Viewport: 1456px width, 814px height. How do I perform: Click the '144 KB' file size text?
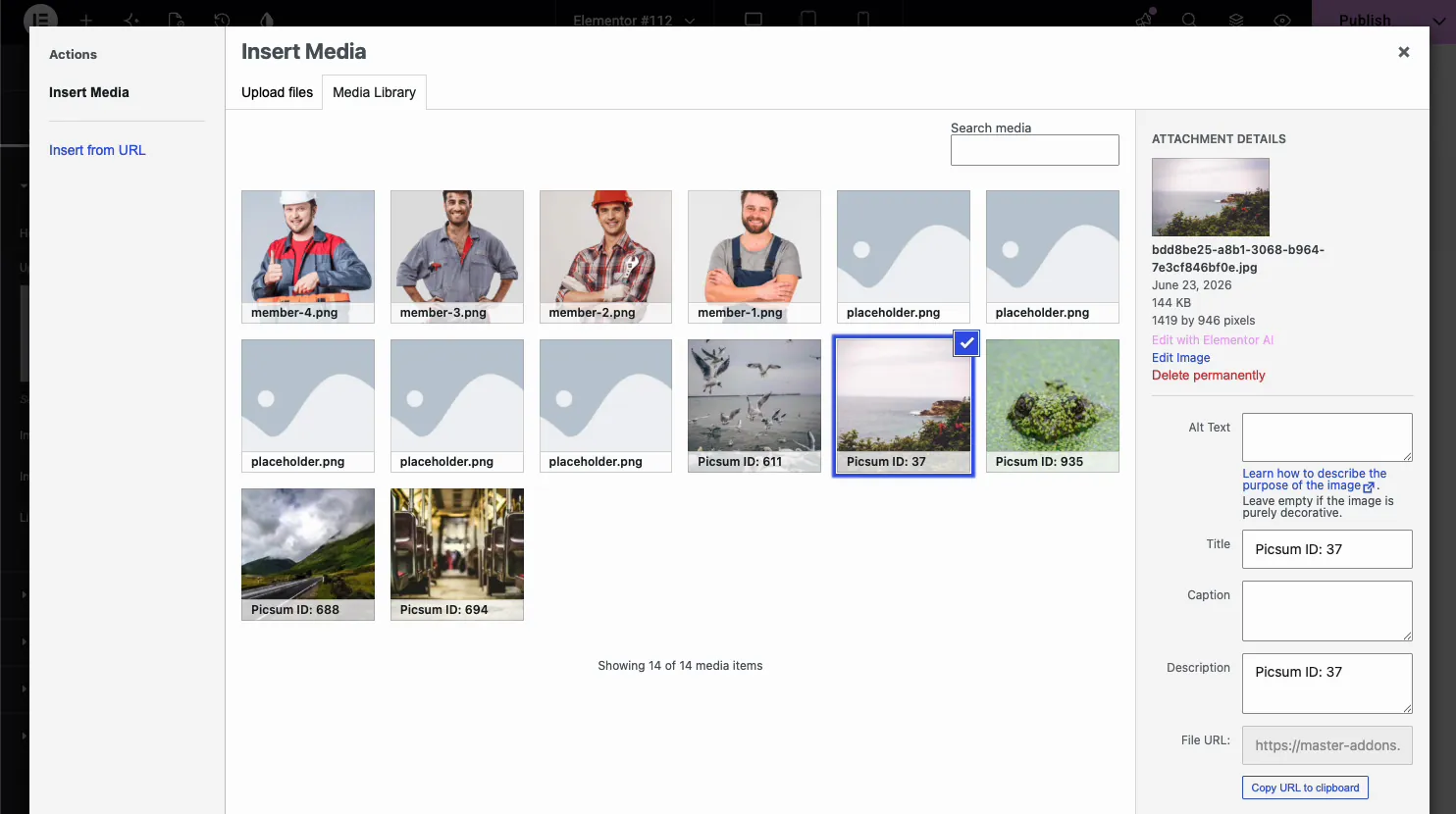pos(1171,303)
